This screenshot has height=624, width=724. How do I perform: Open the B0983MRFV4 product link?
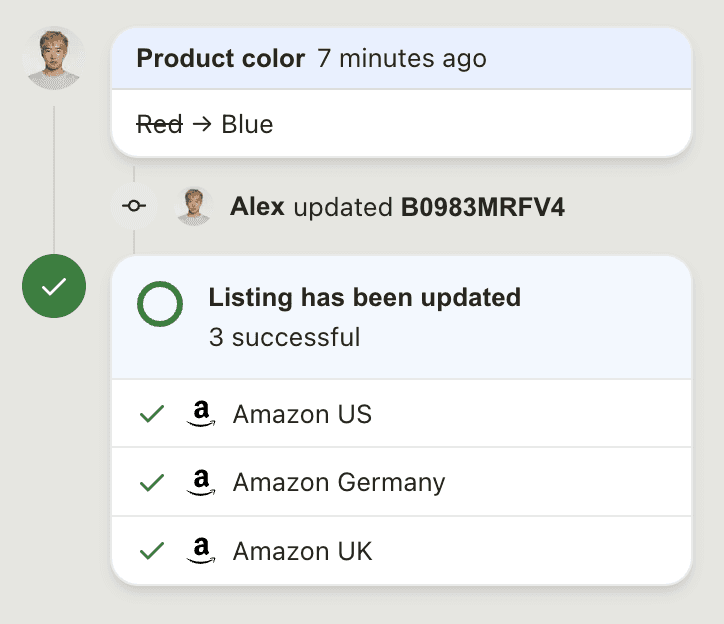[x=483, y=207]
